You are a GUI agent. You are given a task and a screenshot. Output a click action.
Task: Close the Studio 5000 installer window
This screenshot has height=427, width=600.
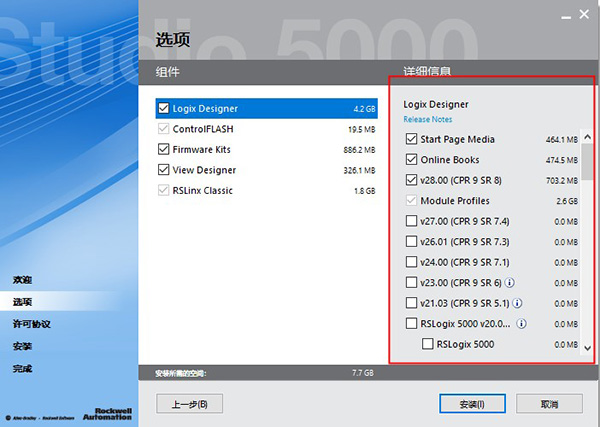(x=584, y=15)
